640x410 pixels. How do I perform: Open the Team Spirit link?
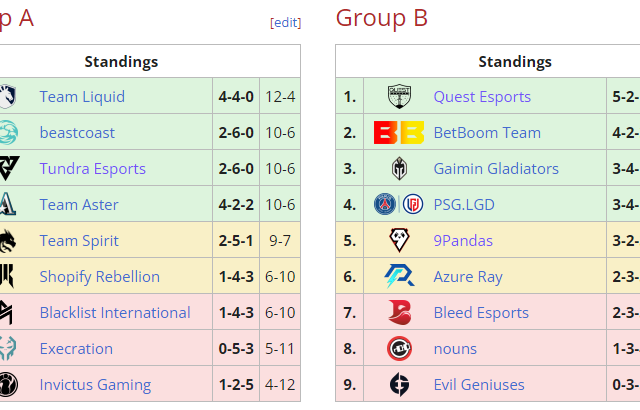click(x=79, y=241)
